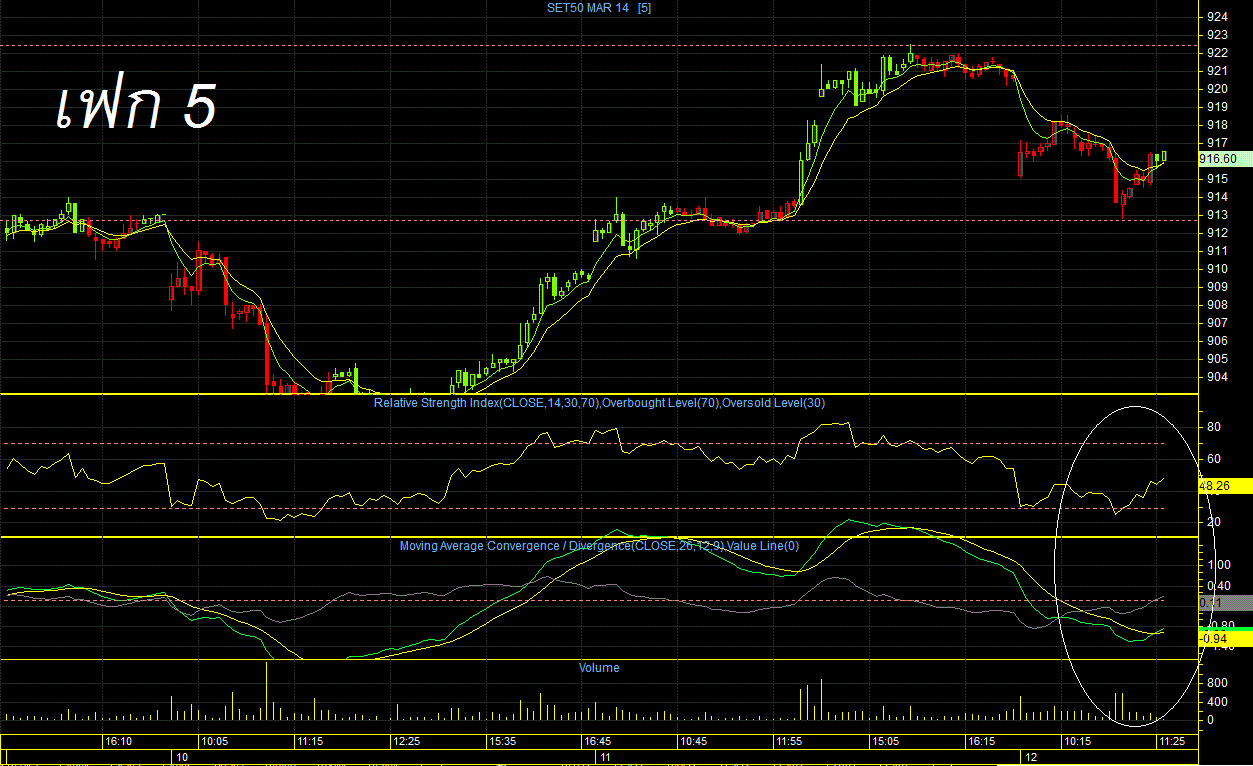Click price axis label 924
The height and width of the screenshot is (766, 1253).
[1217, 17]
